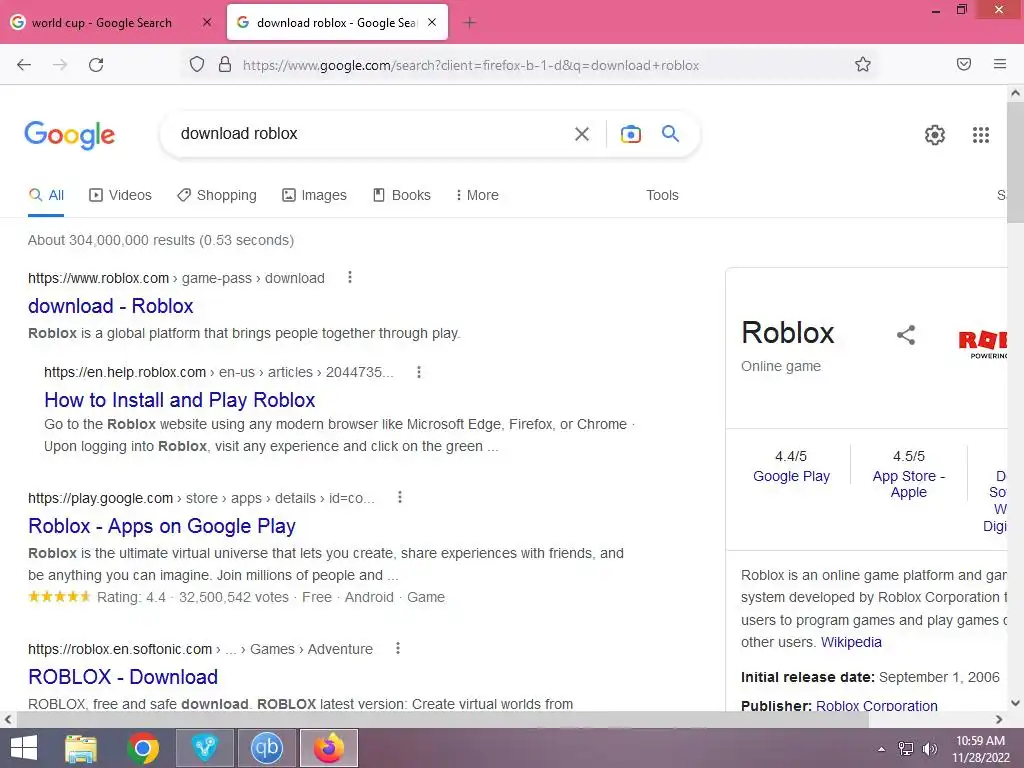View site security lock information

[225, 65]
